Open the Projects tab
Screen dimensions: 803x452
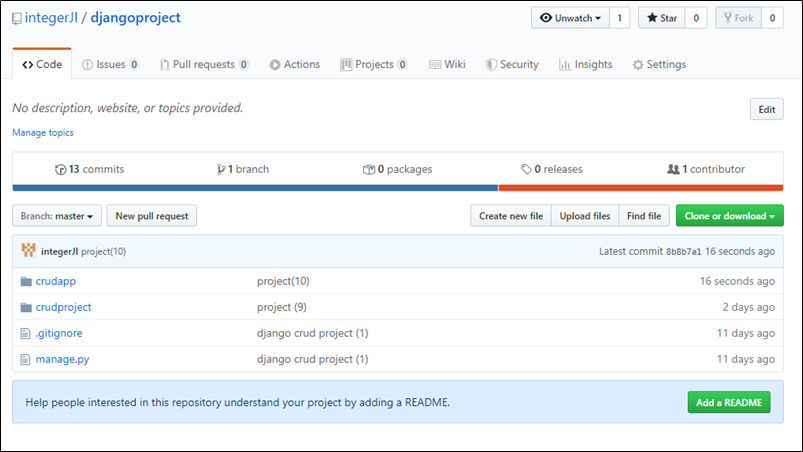(x=374, y=64)
